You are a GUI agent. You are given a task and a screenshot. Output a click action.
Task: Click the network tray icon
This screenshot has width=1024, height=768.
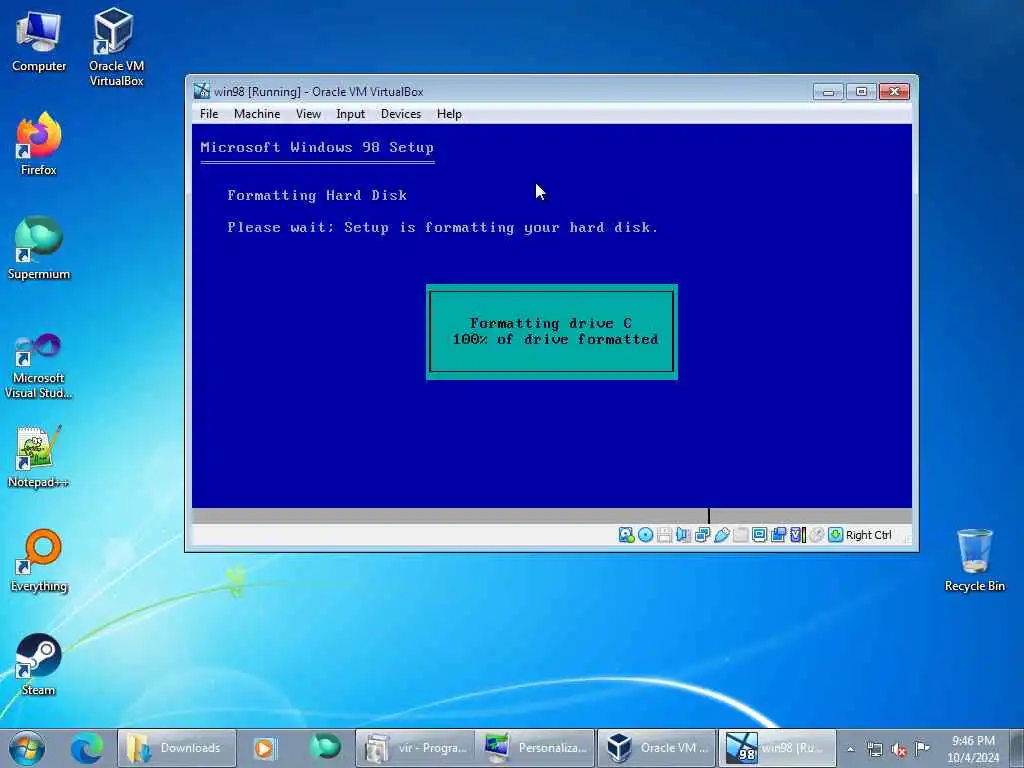click(x=874, y=749)
